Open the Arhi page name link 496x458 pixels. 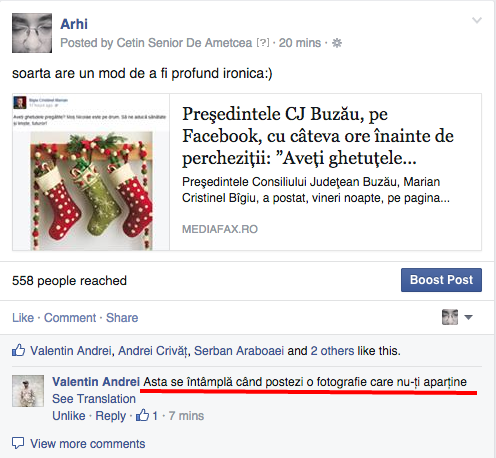click(x=74, y=24)
